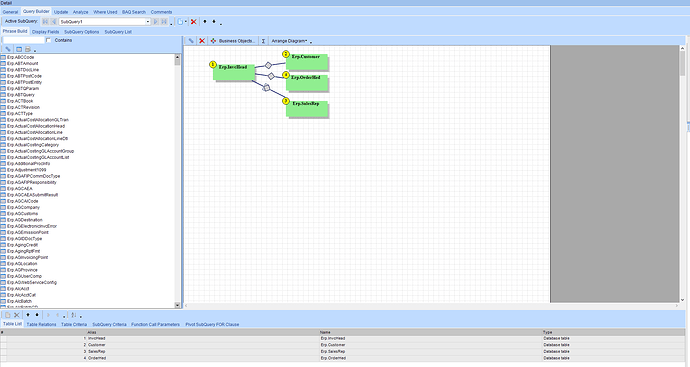The height and width of the screenshot is (367, 690).
Task: Open the Active SubQuery dropdown
Action: 148,22
